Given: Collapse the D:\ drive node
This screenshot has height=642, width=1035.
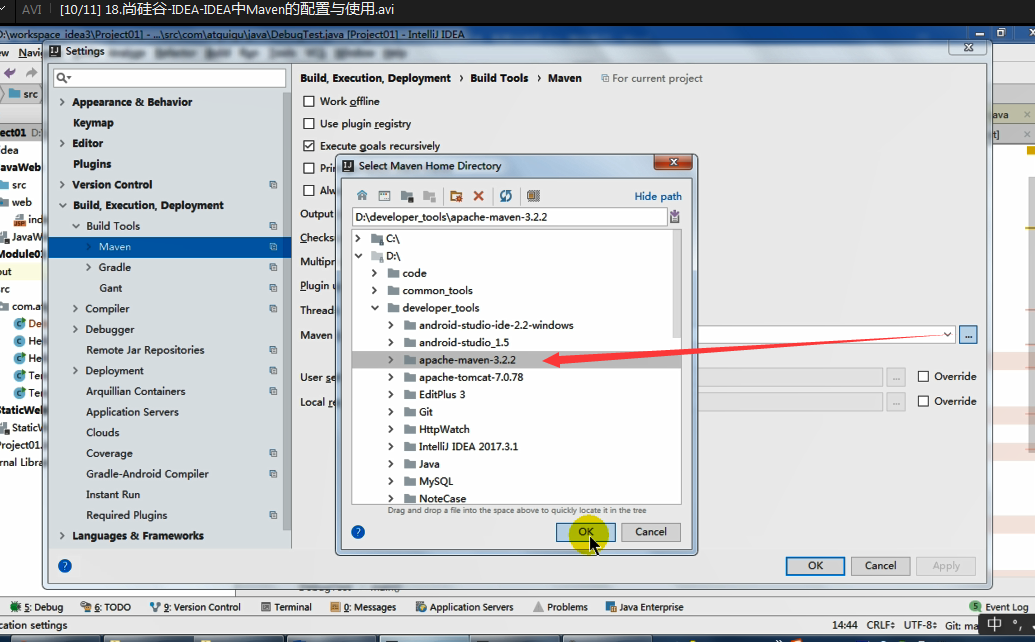Looking at the screenshot, I should [358, 256].
